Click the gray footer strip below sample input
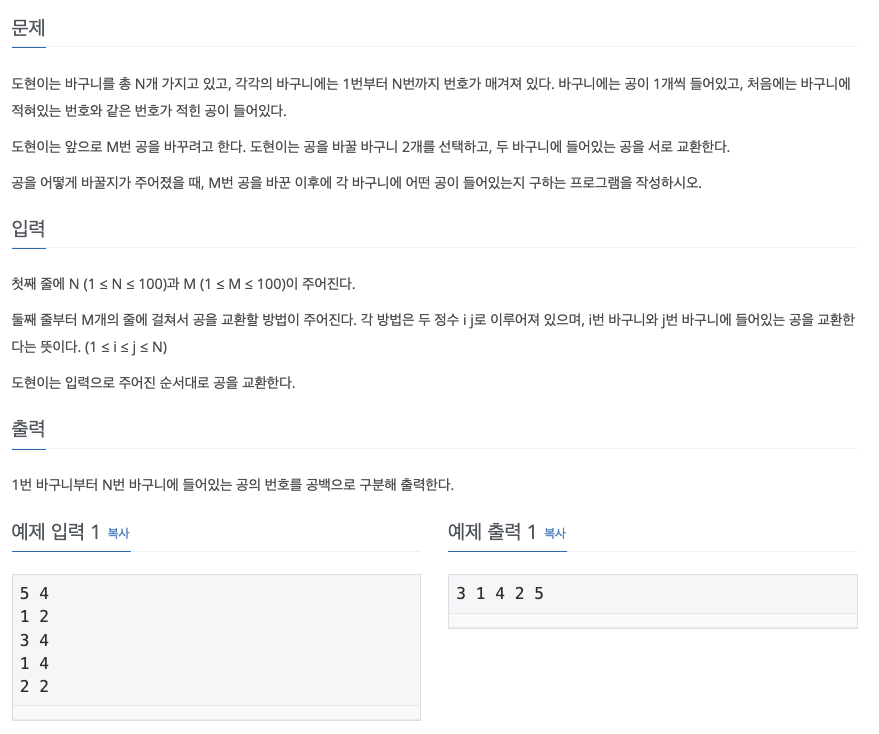Viewport: 879px width, 734px height. tap(215, 712)
